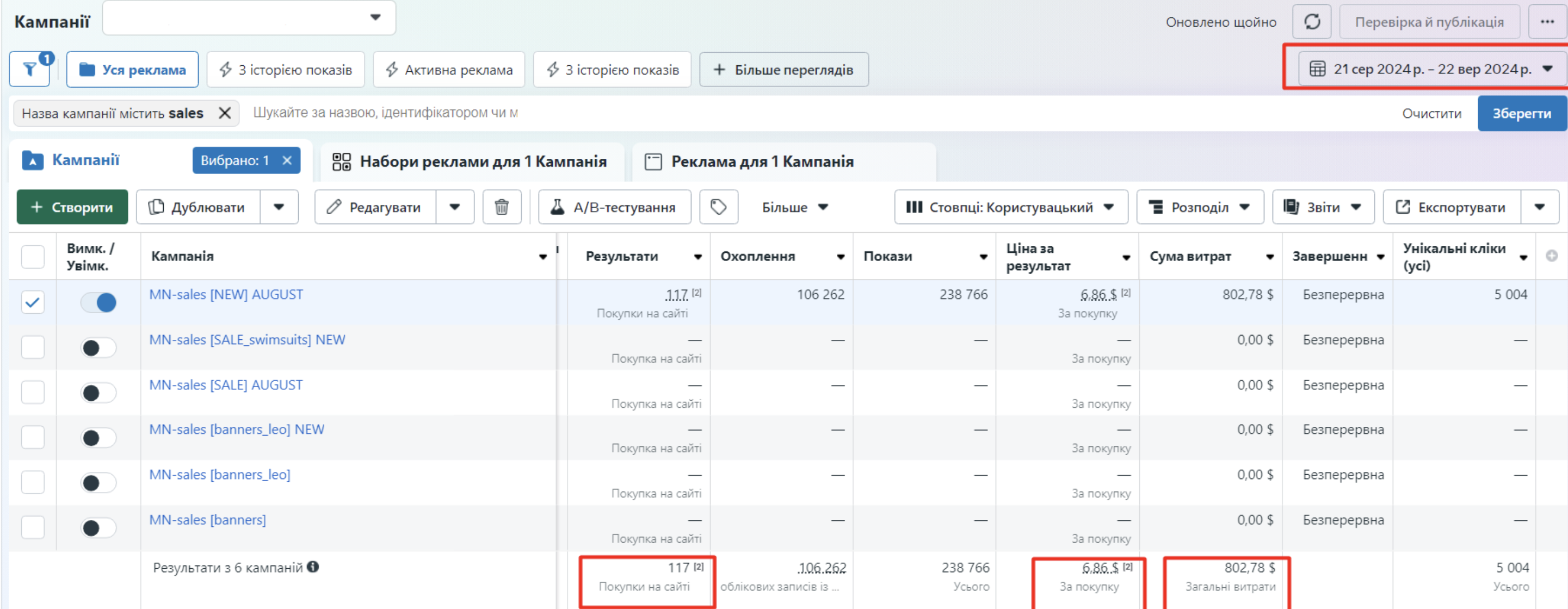This screenshot has width=1568, height=609.
Task: Enable the MN-sales [banners_leo] campaign toggle
Action: click(98, 483)
